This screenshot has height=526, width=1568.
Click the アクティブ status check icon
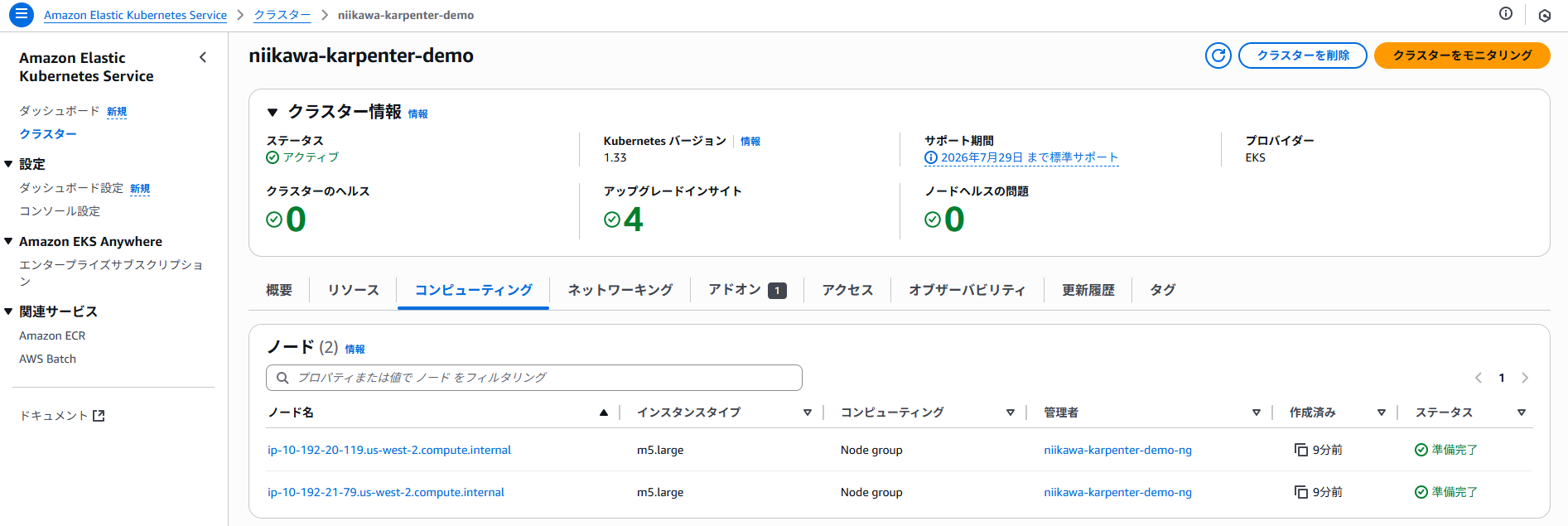[x=273, y=157]
